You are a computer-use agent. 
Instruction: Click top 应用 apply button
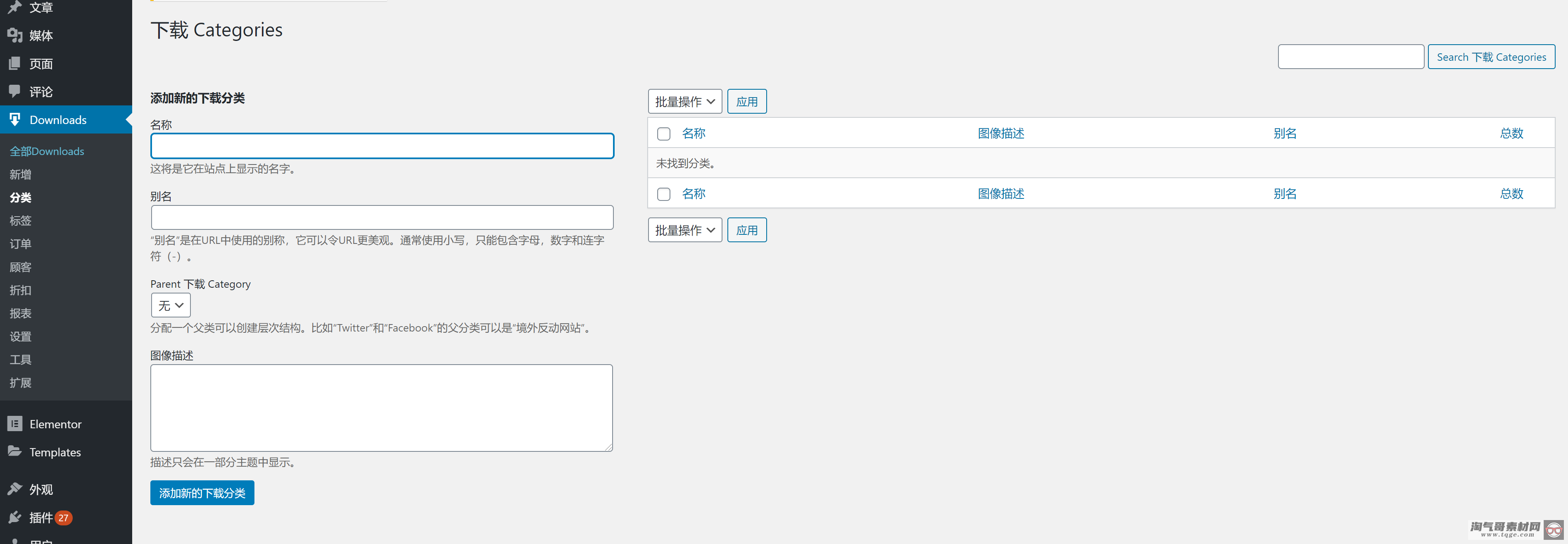point(747,102)
